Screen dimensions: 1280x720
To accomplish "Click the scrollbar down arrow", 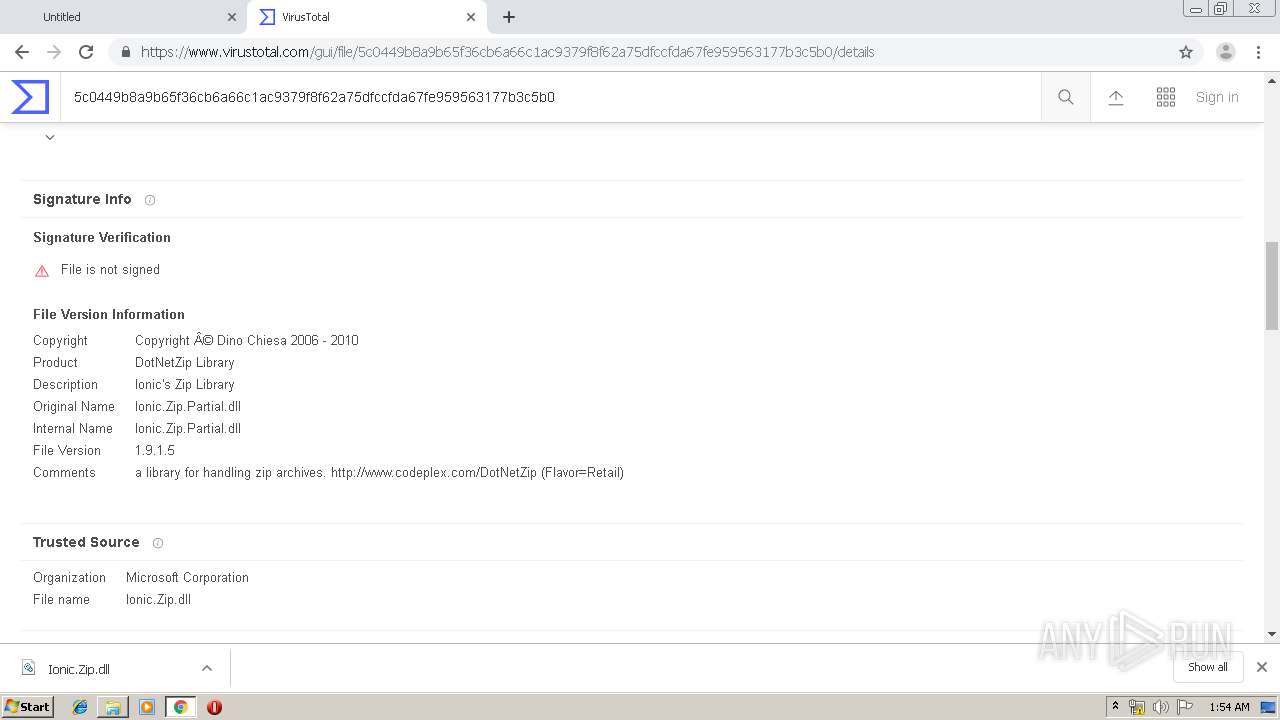I will (1272, 634).
